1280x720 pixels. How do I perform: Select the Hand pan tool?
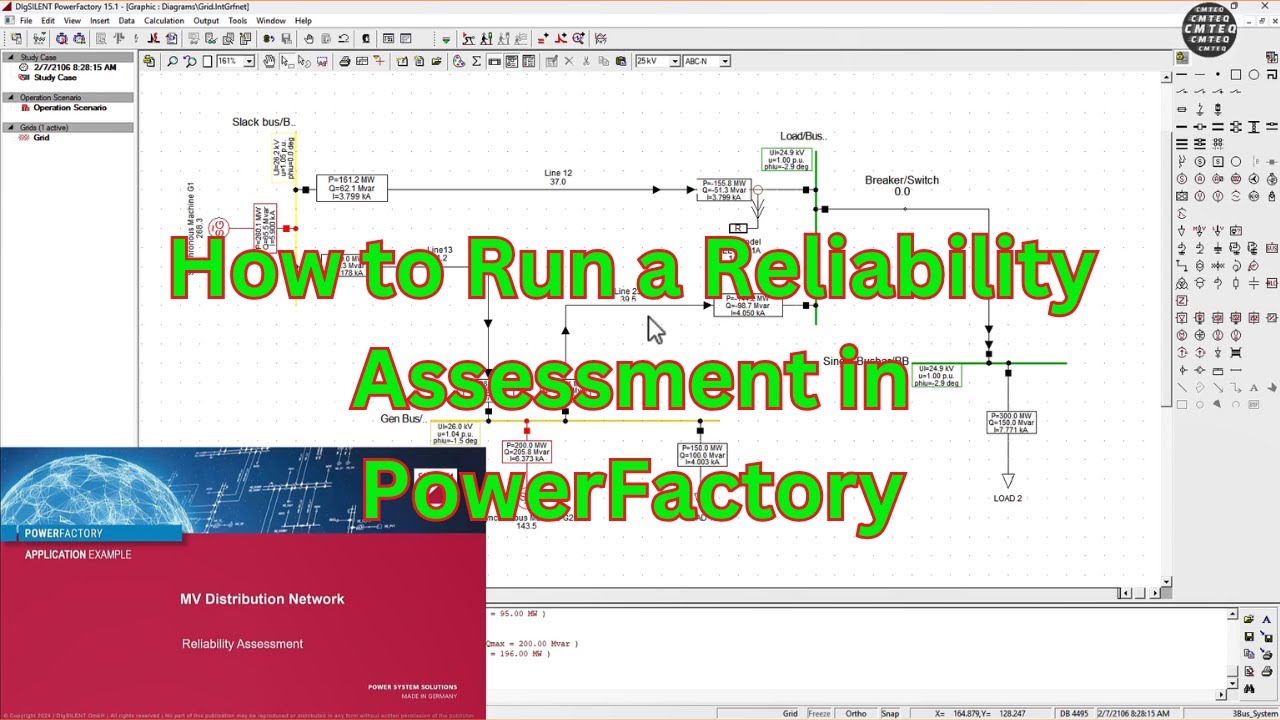point(269,61)
